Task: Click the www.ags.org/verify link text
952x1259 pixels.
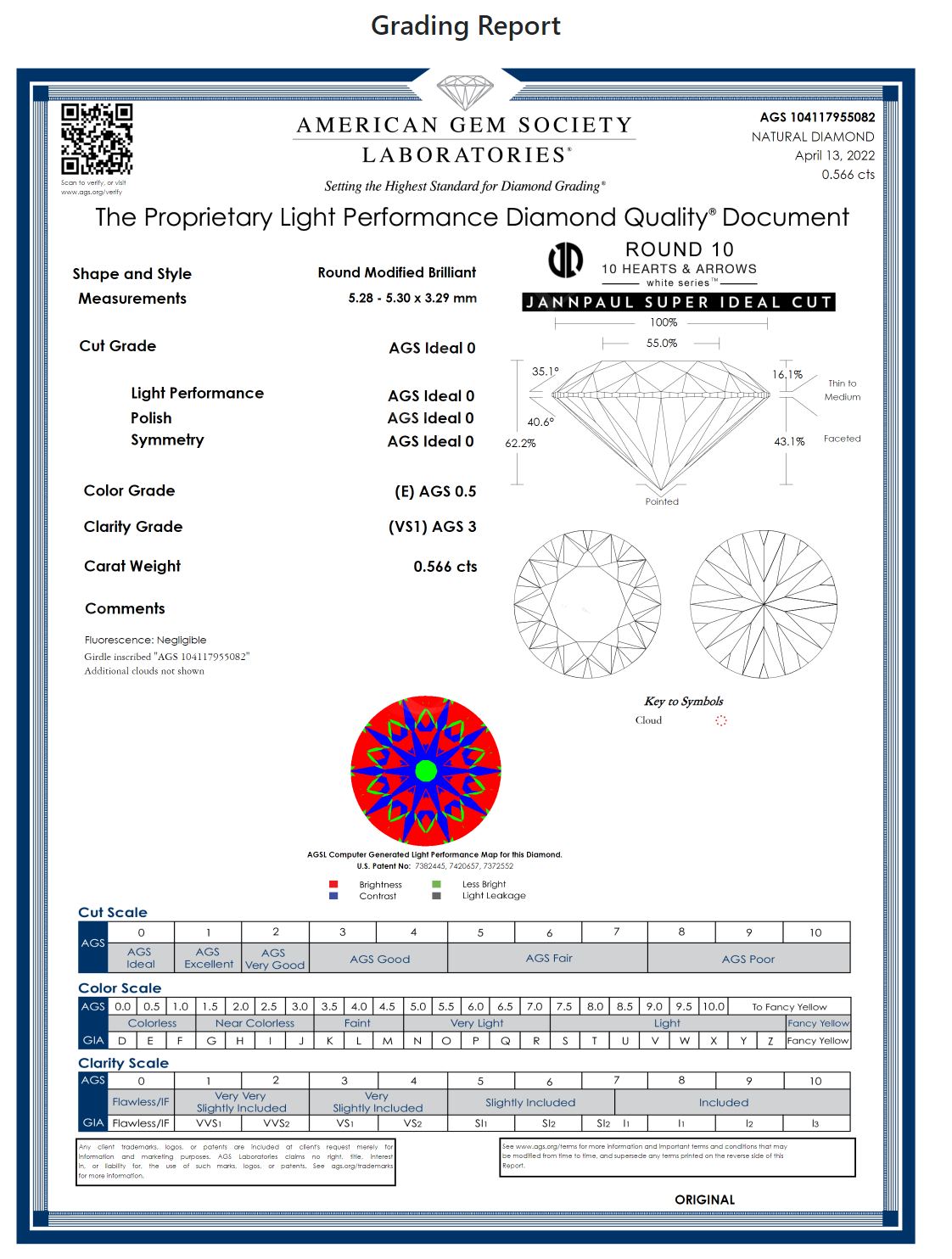Action: tap(92, 192)
